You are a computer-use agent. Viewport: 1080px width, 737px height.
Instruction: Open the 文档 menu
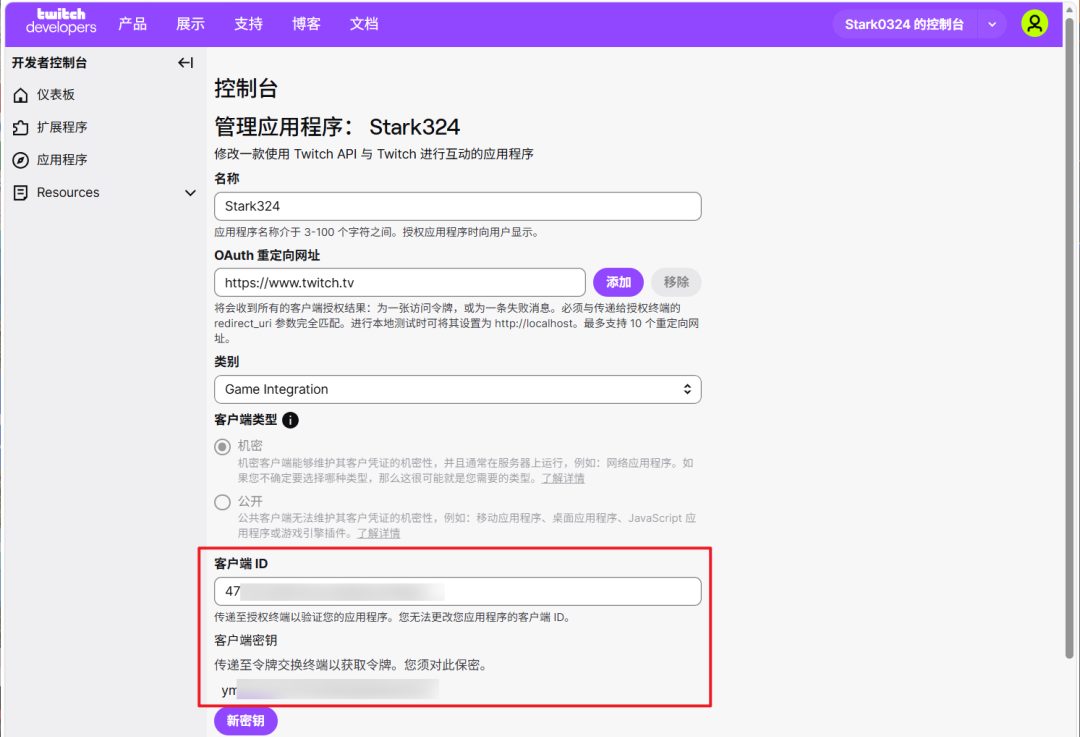(x=364, y=23)
